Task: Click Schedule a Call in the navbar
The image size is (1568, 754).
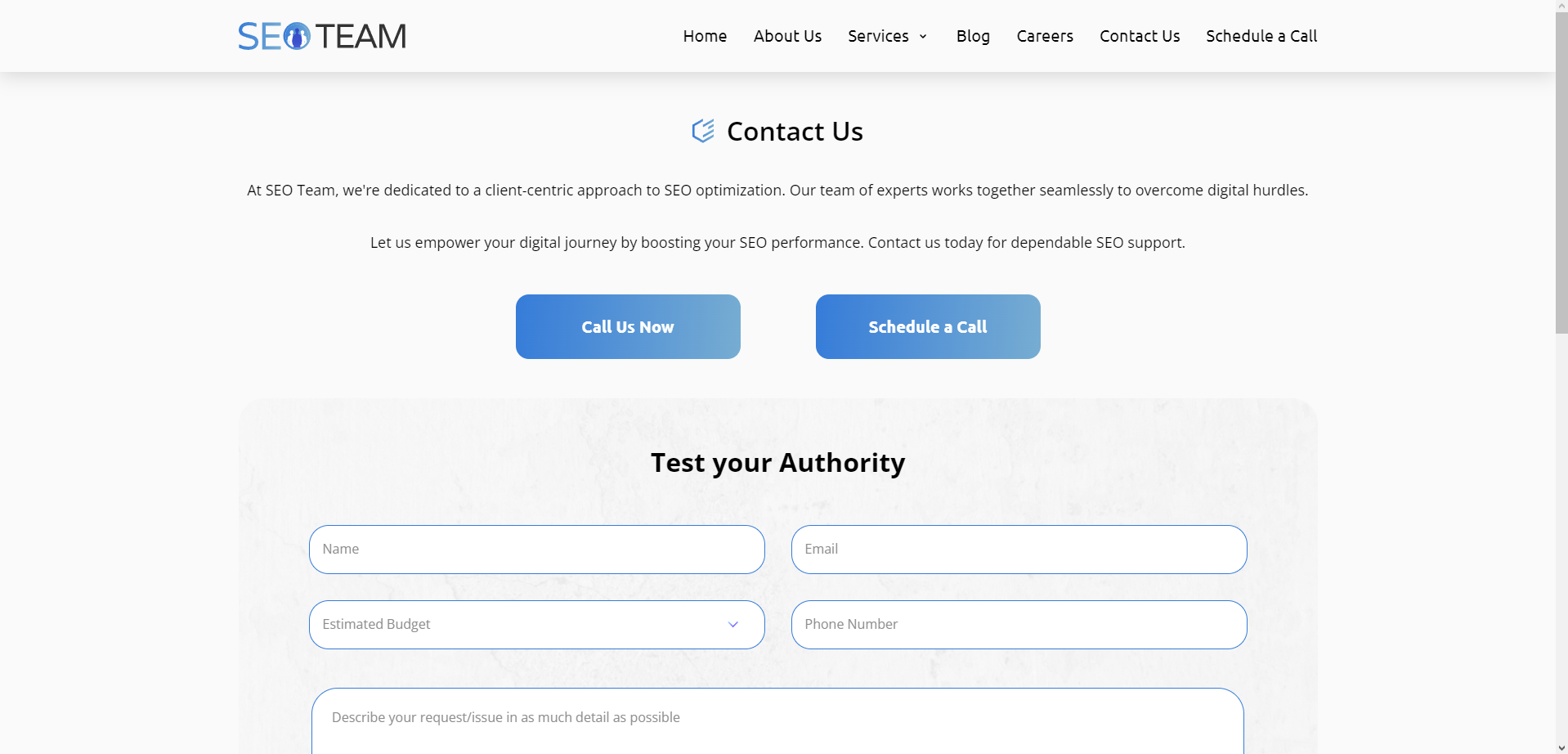Action: [x=1261, y=36]
